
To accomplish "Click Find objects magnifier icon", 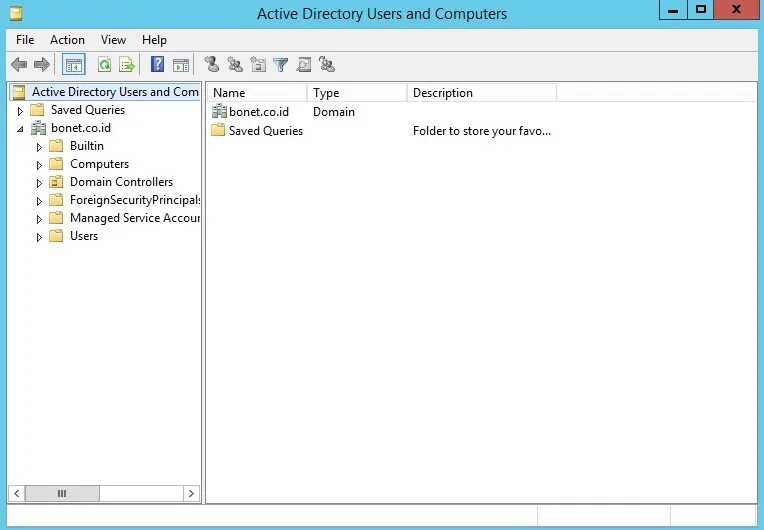I will click(304, 64).
